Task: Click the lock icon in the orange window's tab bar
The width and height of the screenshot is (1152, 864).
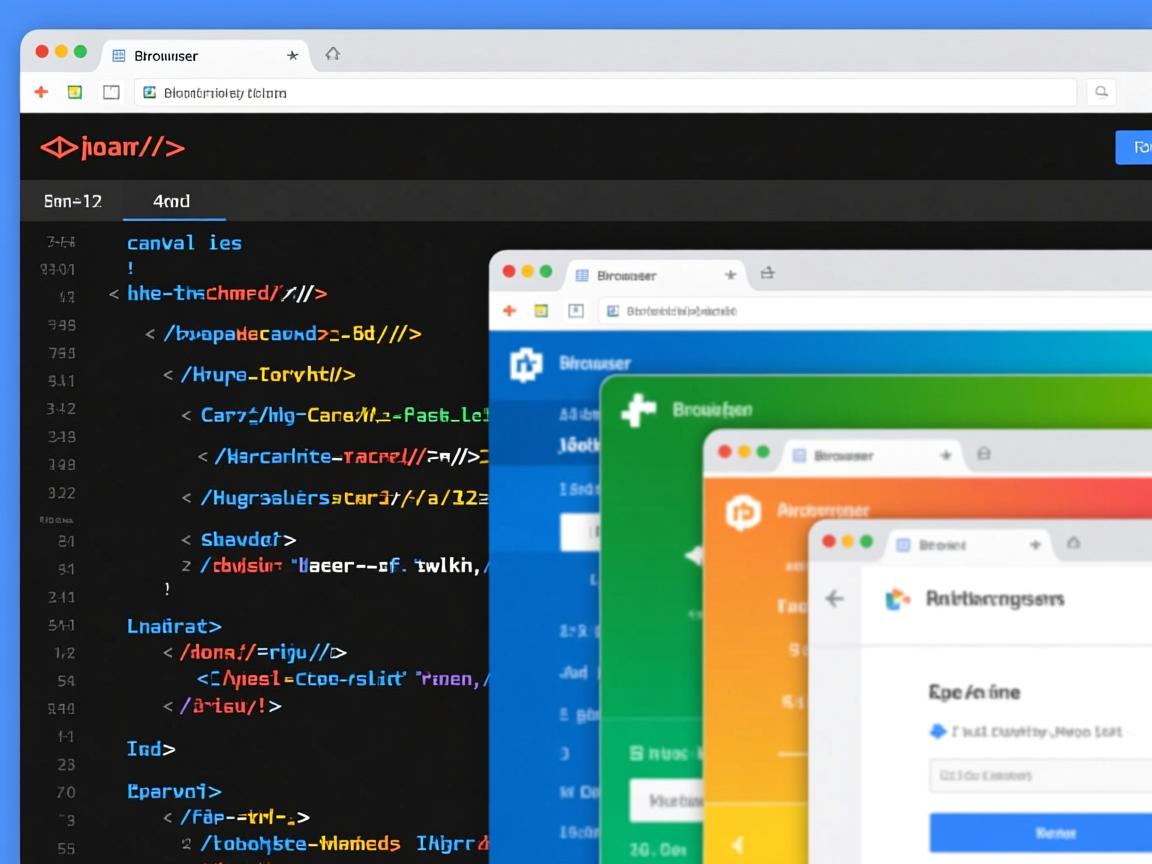Action: click(x=983, y=454)
